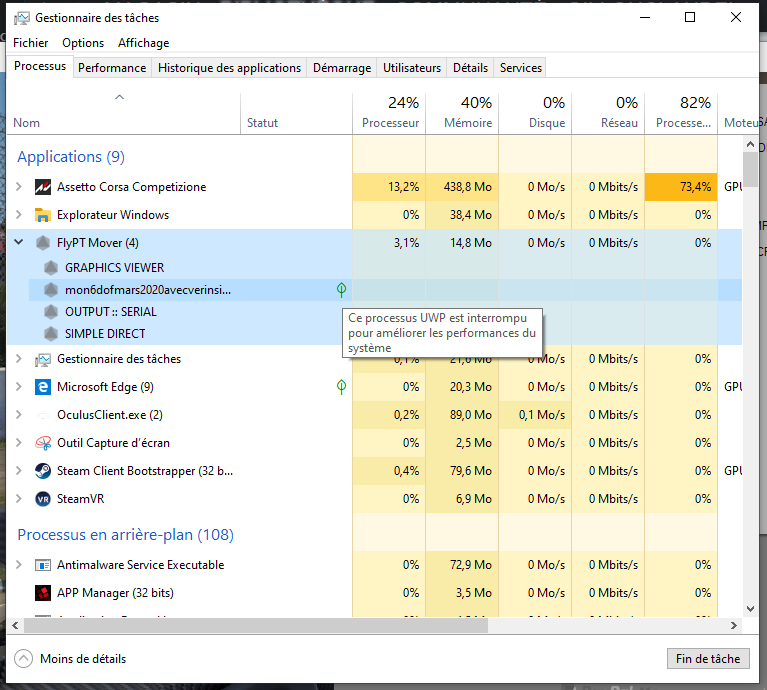The width and height of the screenshot is (767, 690).
Task: Click the GRAPHICS VIEWER hexagon icon
Action: (51, 267)
